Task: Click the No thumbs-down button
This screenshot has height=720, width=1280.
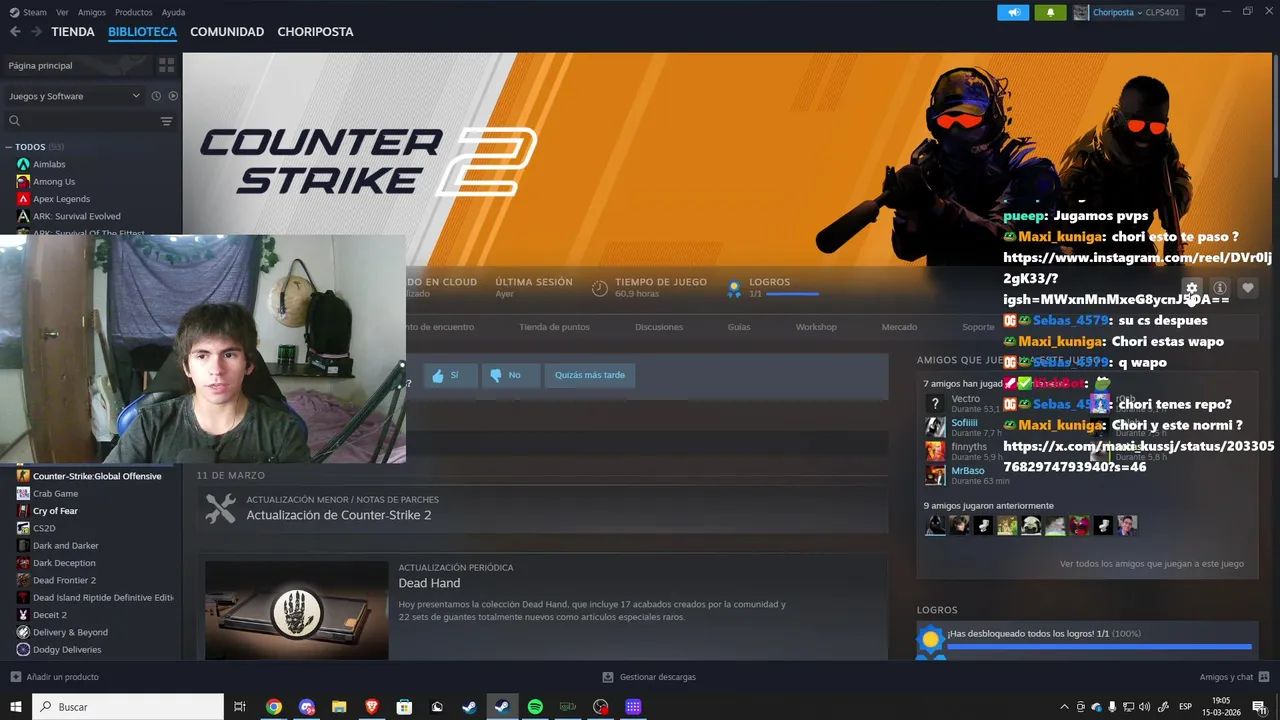Action: pyautogui.click(x=510, y=375)
